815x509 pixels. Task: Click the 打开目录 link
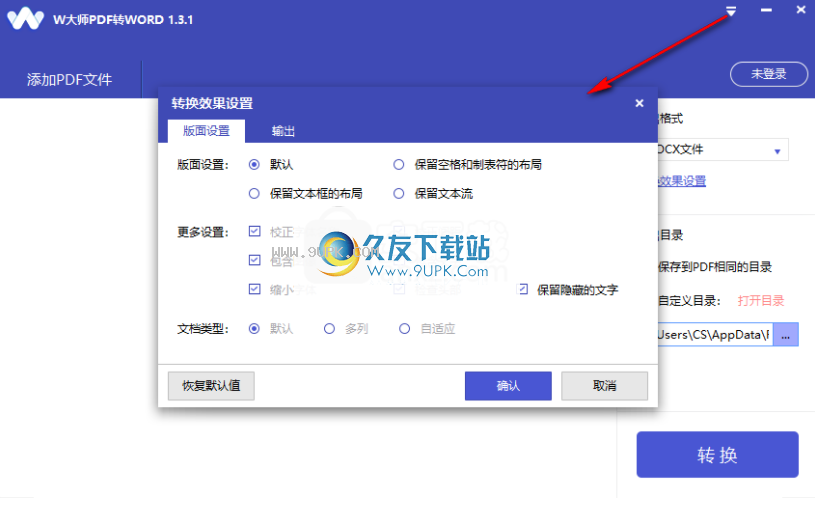coord(760,301)
